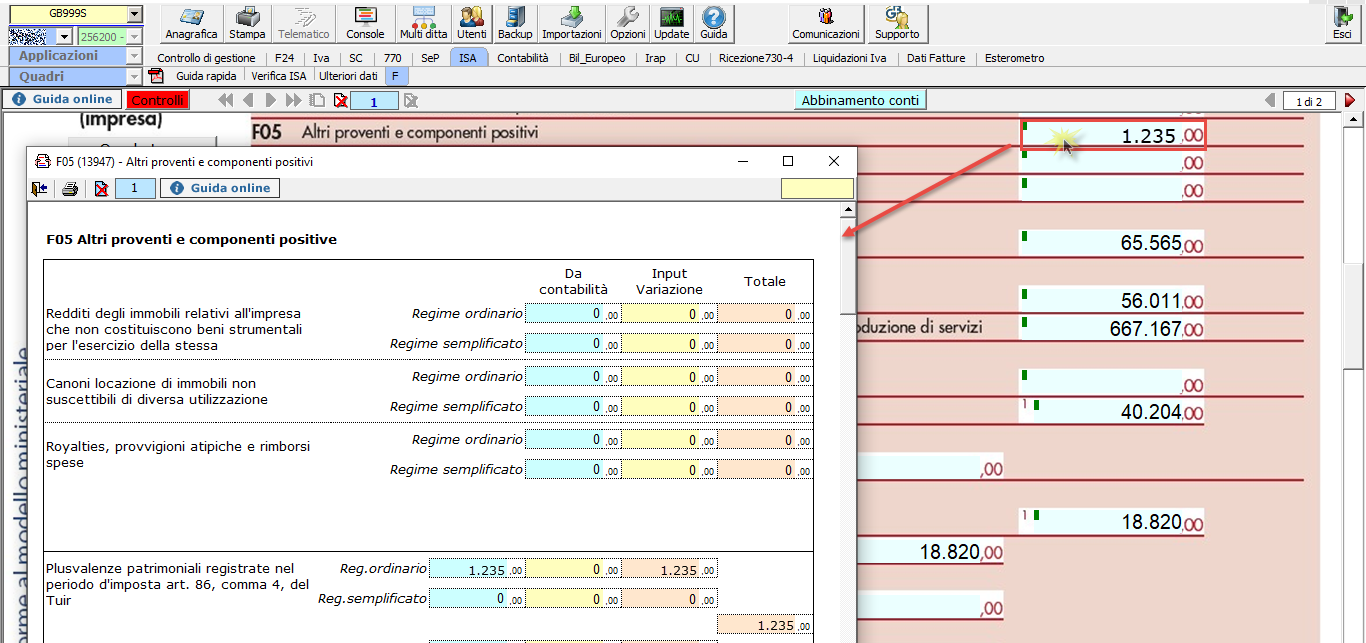Click Input Variazione field for Plusvalenze Reg.semplificato
This screenshot has height=643, width=1366.
(x=573, y=598)
